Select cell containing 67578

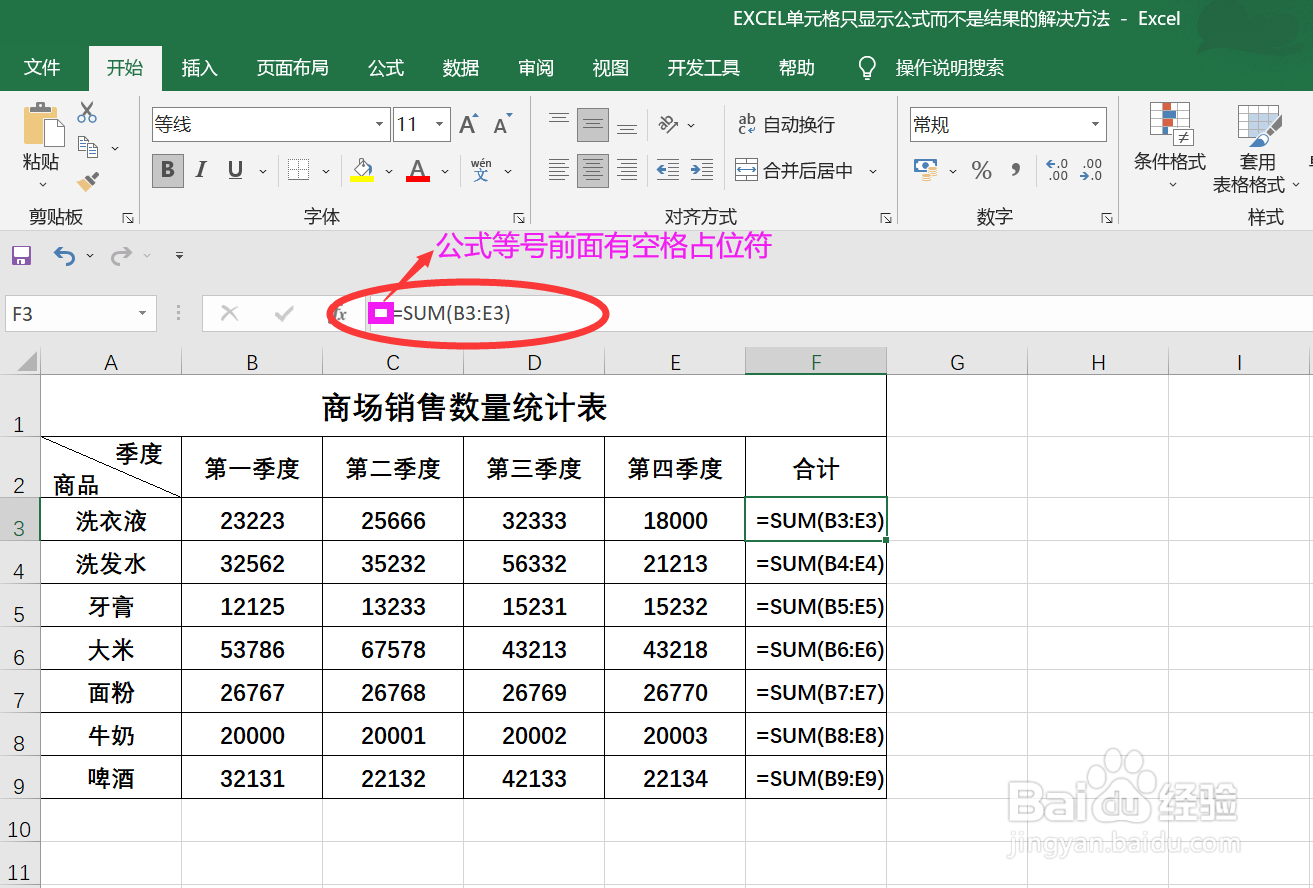click(x=393, y=650)
